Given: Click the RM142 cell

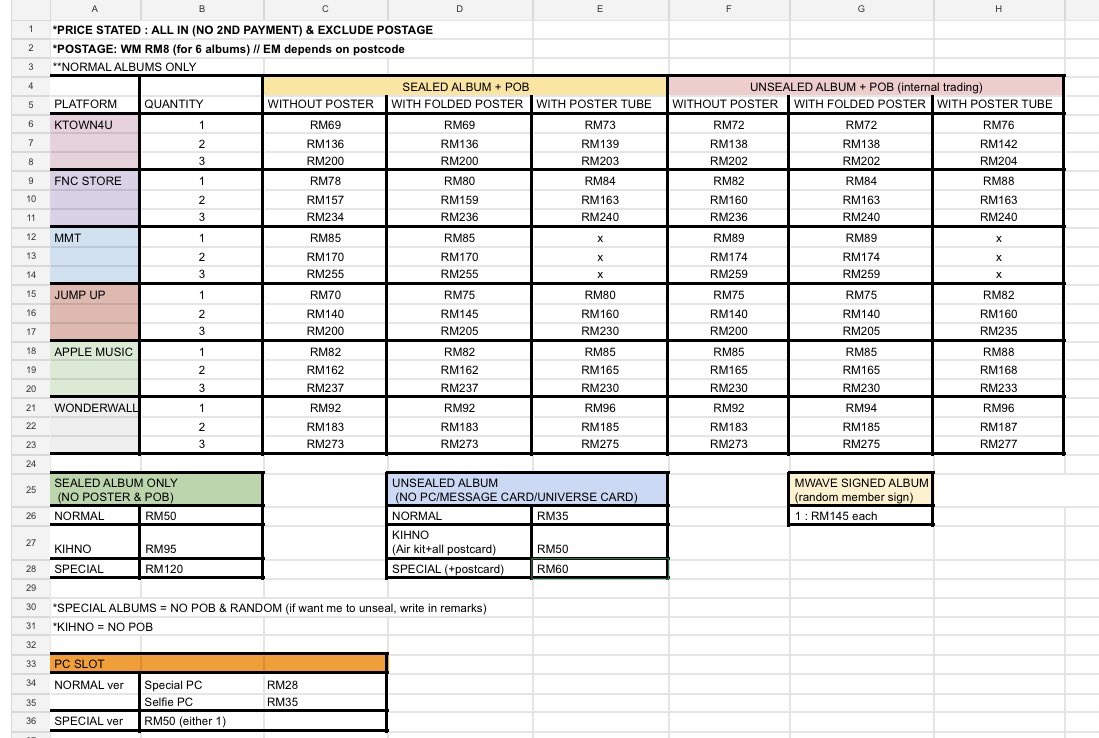Looking at the screenshot, I should point(998,144).
